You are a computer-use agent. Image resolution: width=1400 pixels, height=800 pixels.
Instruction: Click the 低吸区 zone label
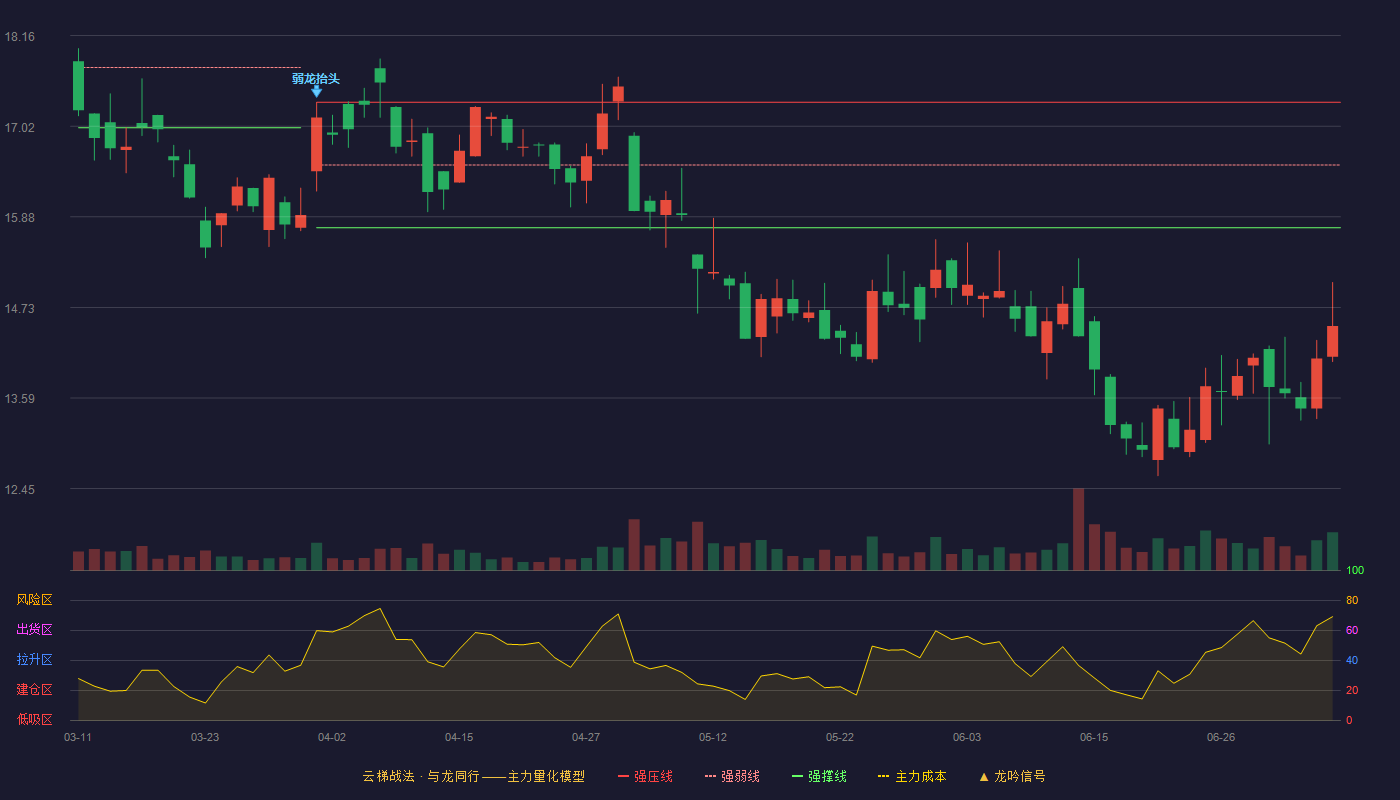pos(34,719)
